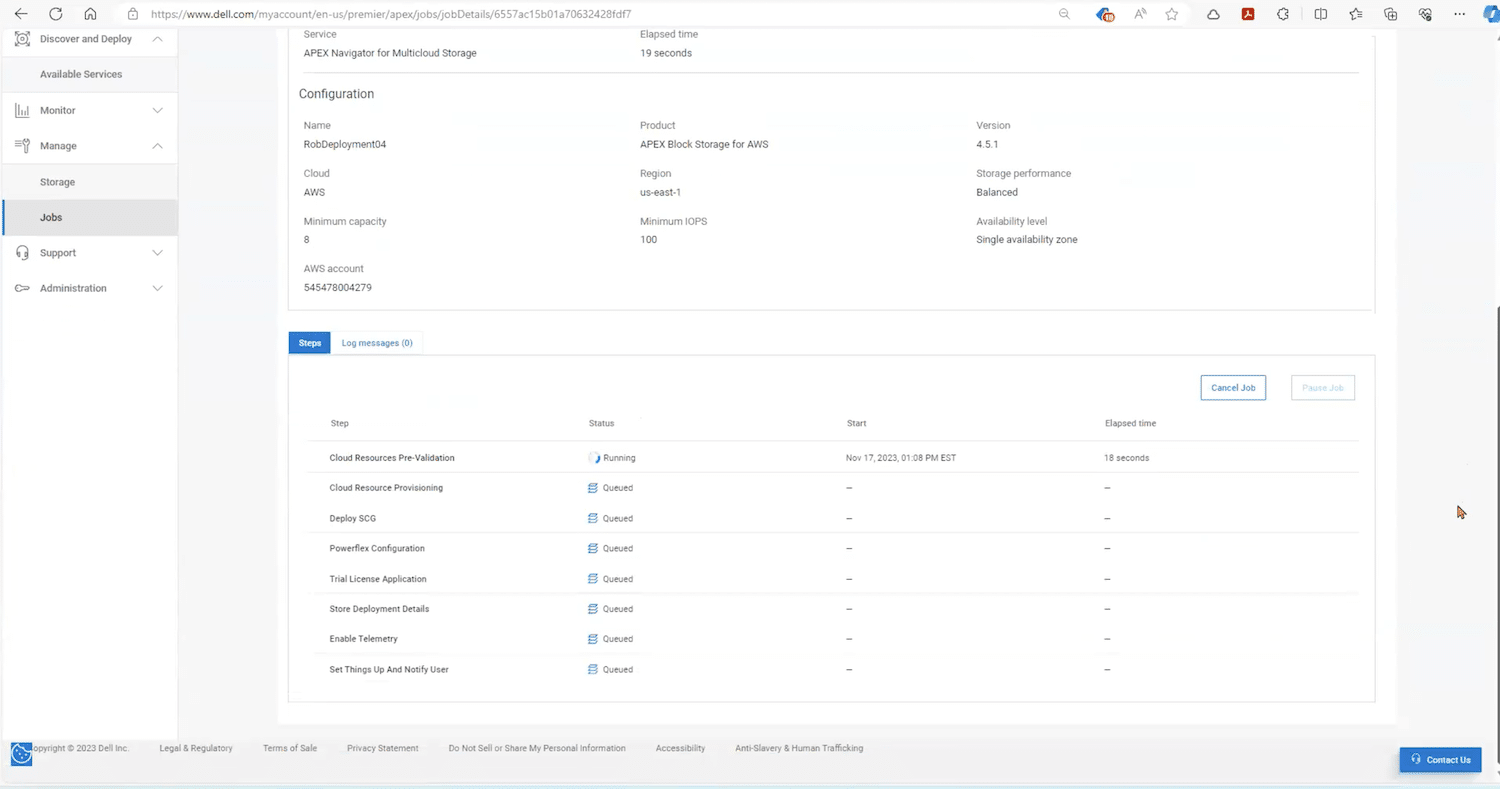Viewport: 1500px width, 789px height.
Task: Open Storage under Manage
Action: [57, 182]
